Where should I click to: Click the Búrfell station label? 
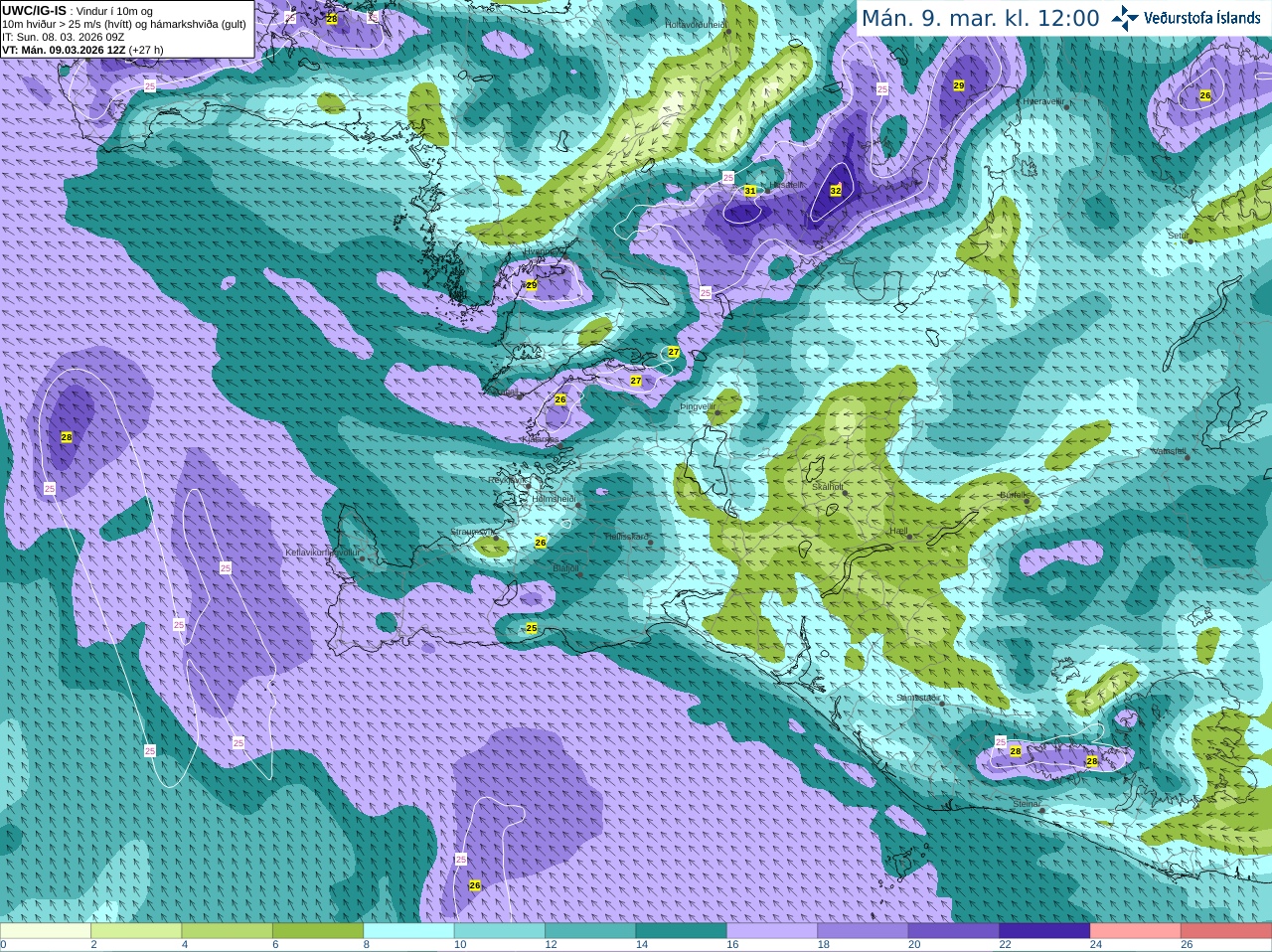pyautogui.click(x=1013, y=494)
